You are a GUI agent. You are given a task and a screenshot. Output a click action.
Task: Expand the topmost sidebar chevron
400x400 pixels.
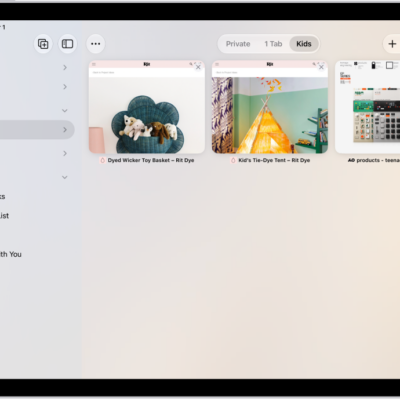(x=65, y=68)
